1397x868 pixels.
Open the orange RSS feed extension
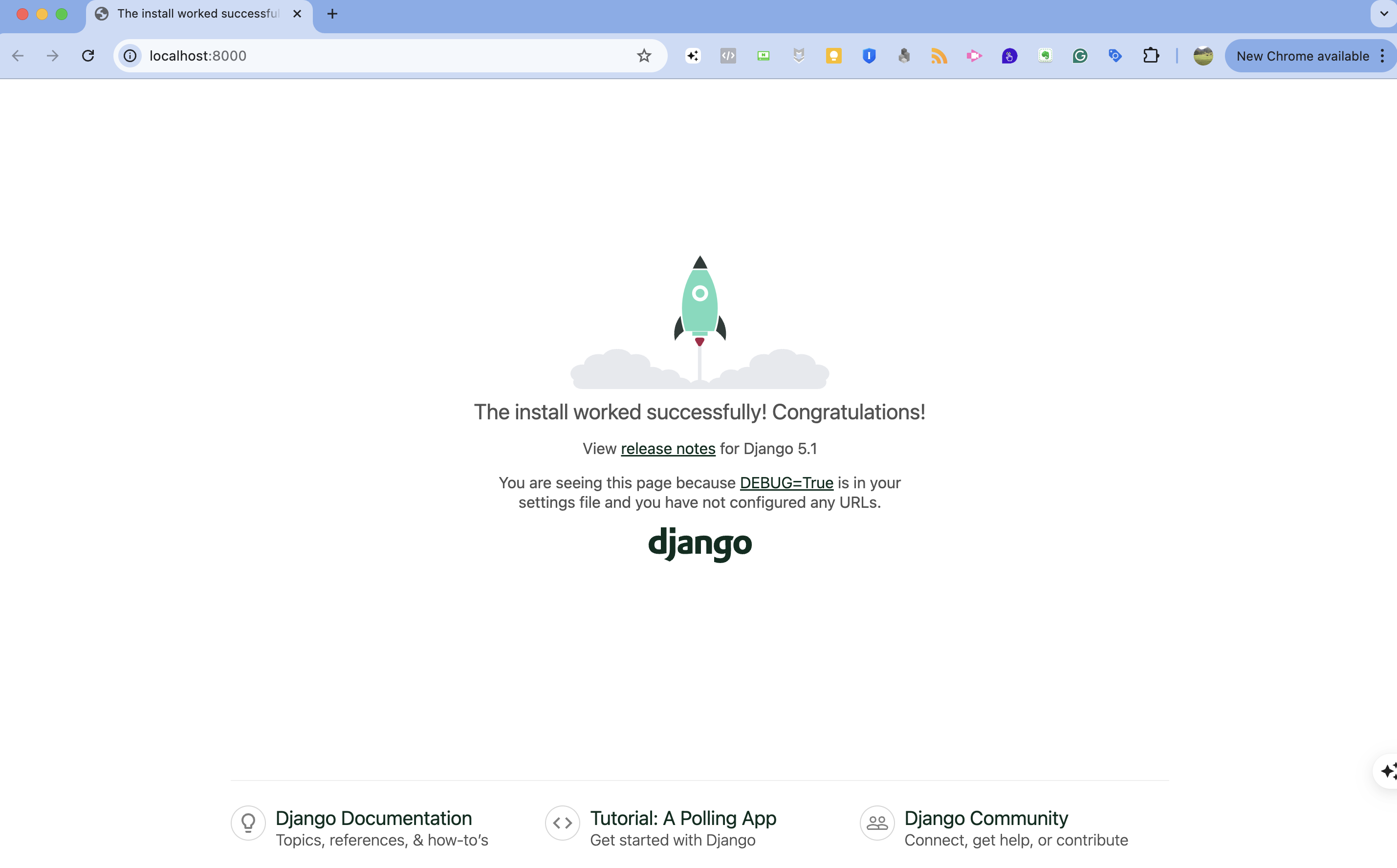[939, 56]
